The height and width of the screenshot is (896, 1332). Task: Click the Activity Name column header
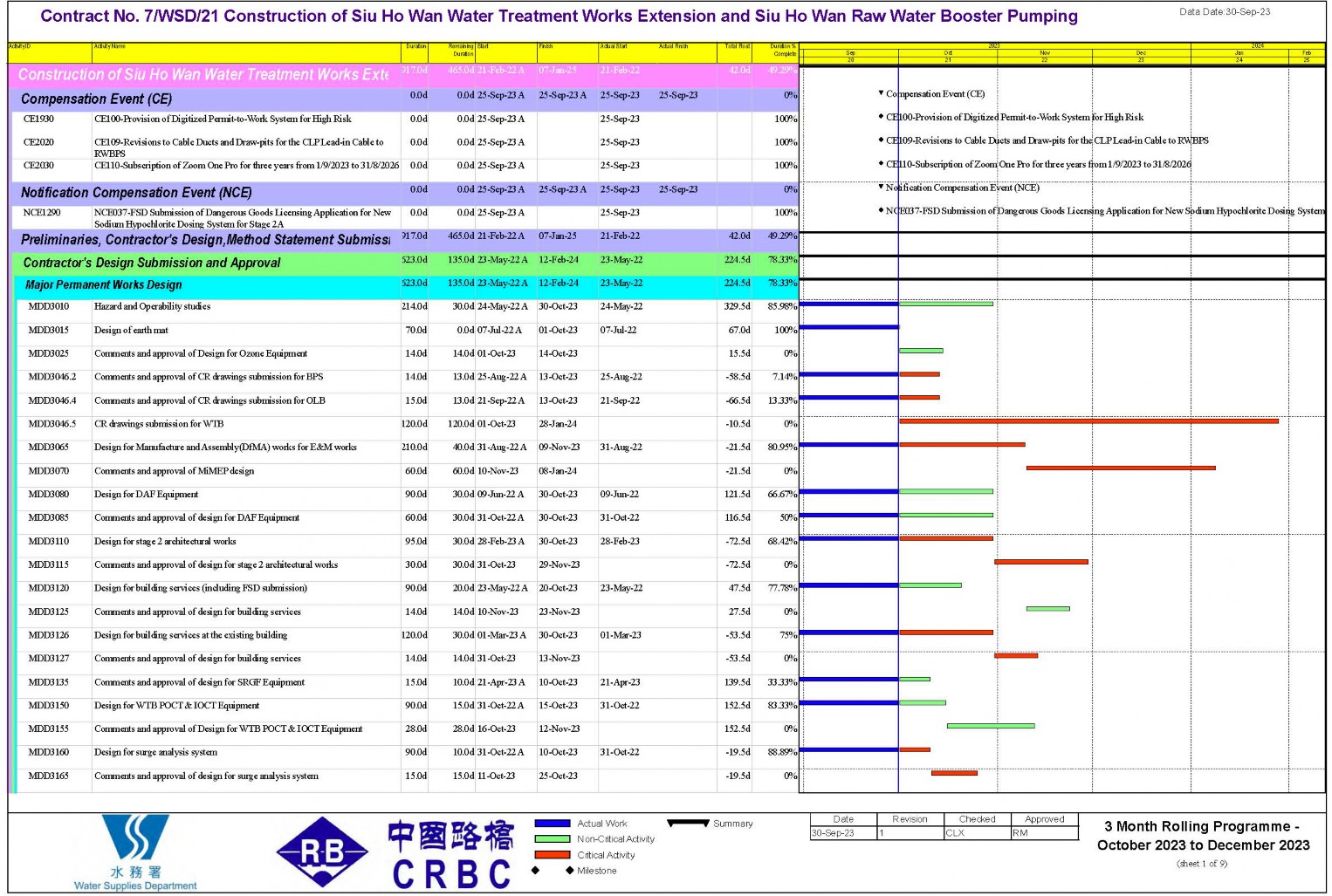pos(247,51)
